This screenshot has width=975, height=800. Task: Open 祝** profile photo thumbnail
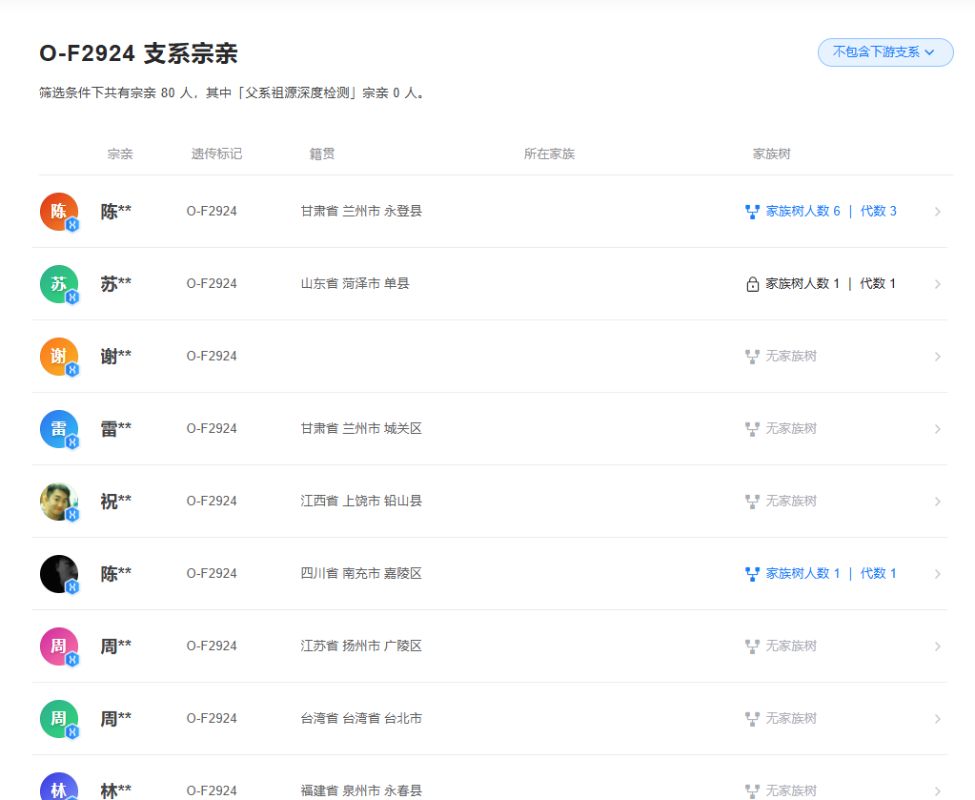(x=59, y=501)
